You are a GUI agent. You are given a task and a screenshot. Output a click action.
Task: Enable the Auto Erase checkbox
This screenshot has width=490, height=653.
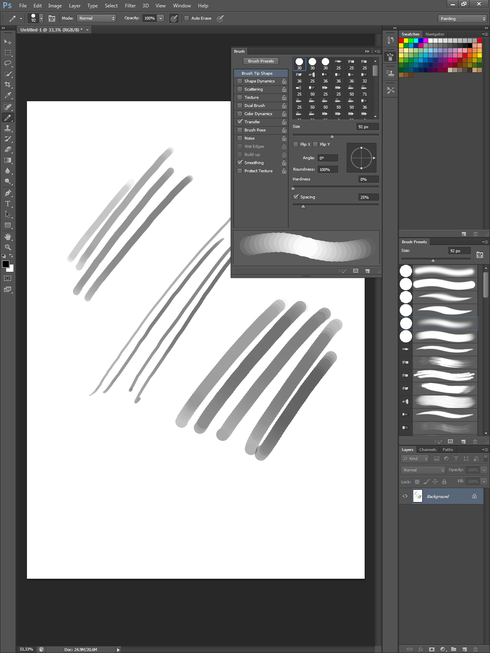pos(187,18)
